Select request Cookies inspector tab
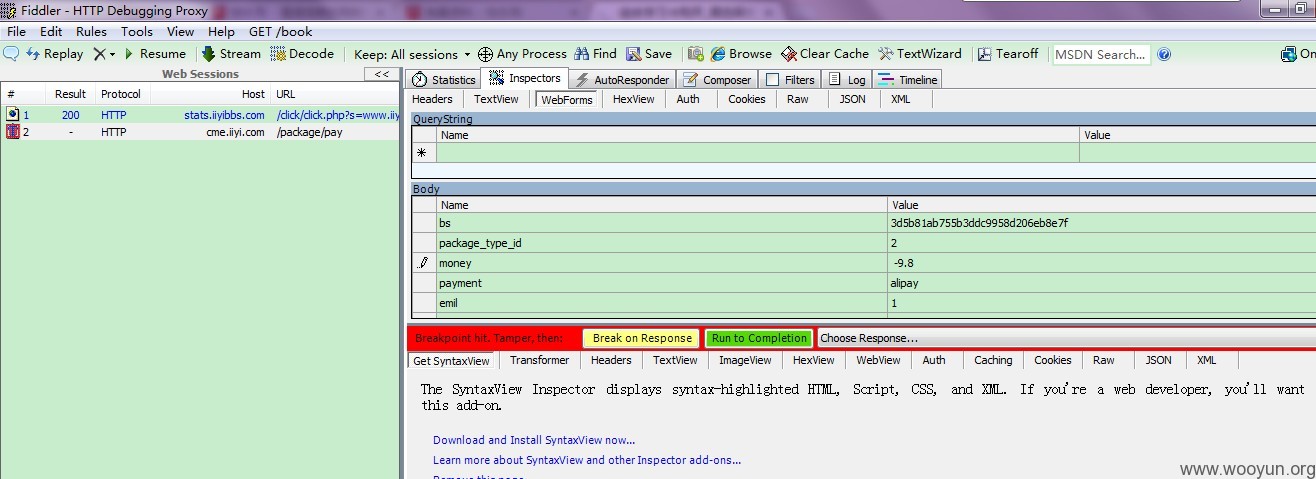This screenshot has width=1316, height=479. [746, 99]
